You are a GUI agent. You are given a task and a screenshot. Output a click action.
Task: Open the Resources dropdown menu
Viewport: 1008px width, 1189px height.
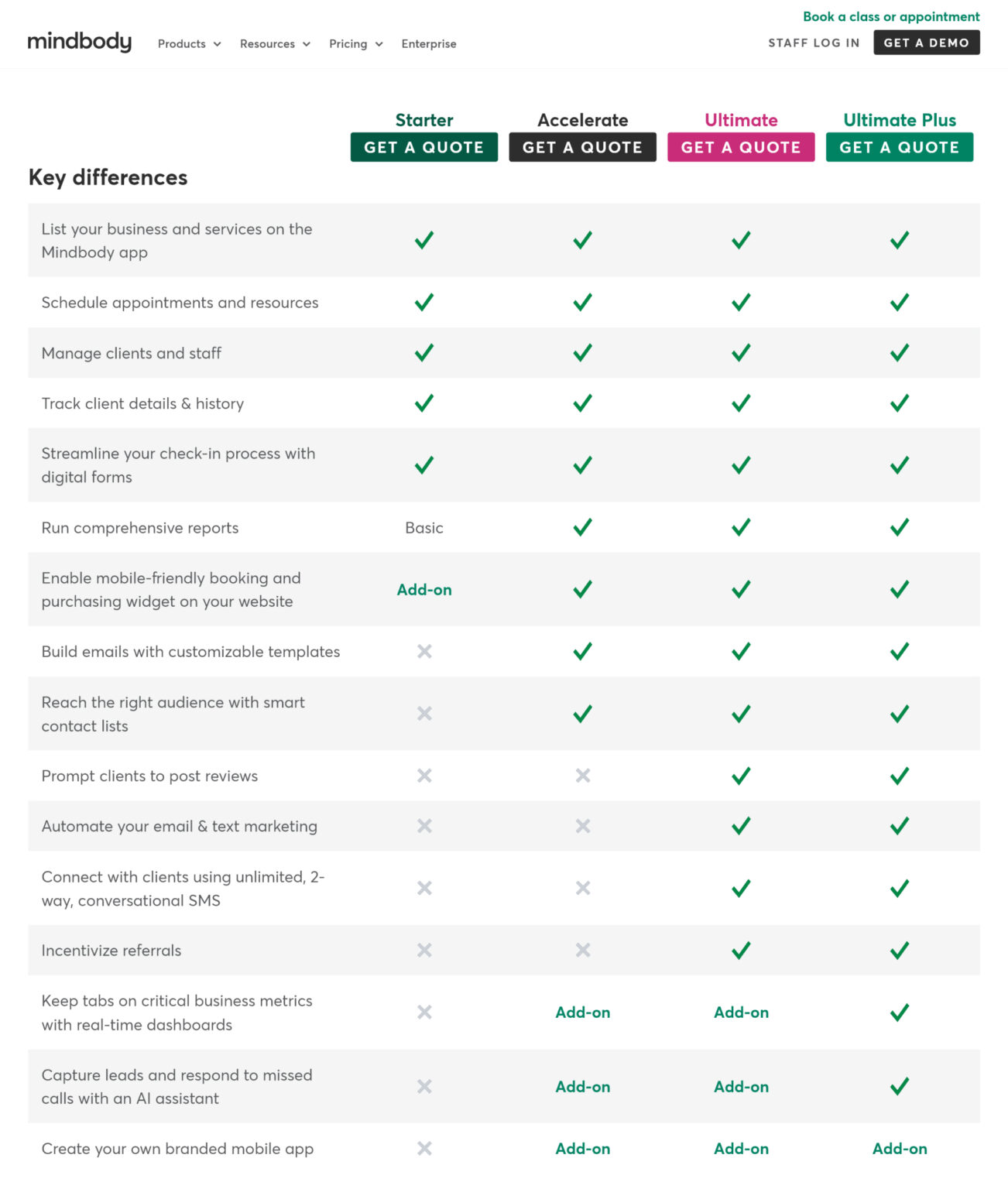tap(275, 44)
